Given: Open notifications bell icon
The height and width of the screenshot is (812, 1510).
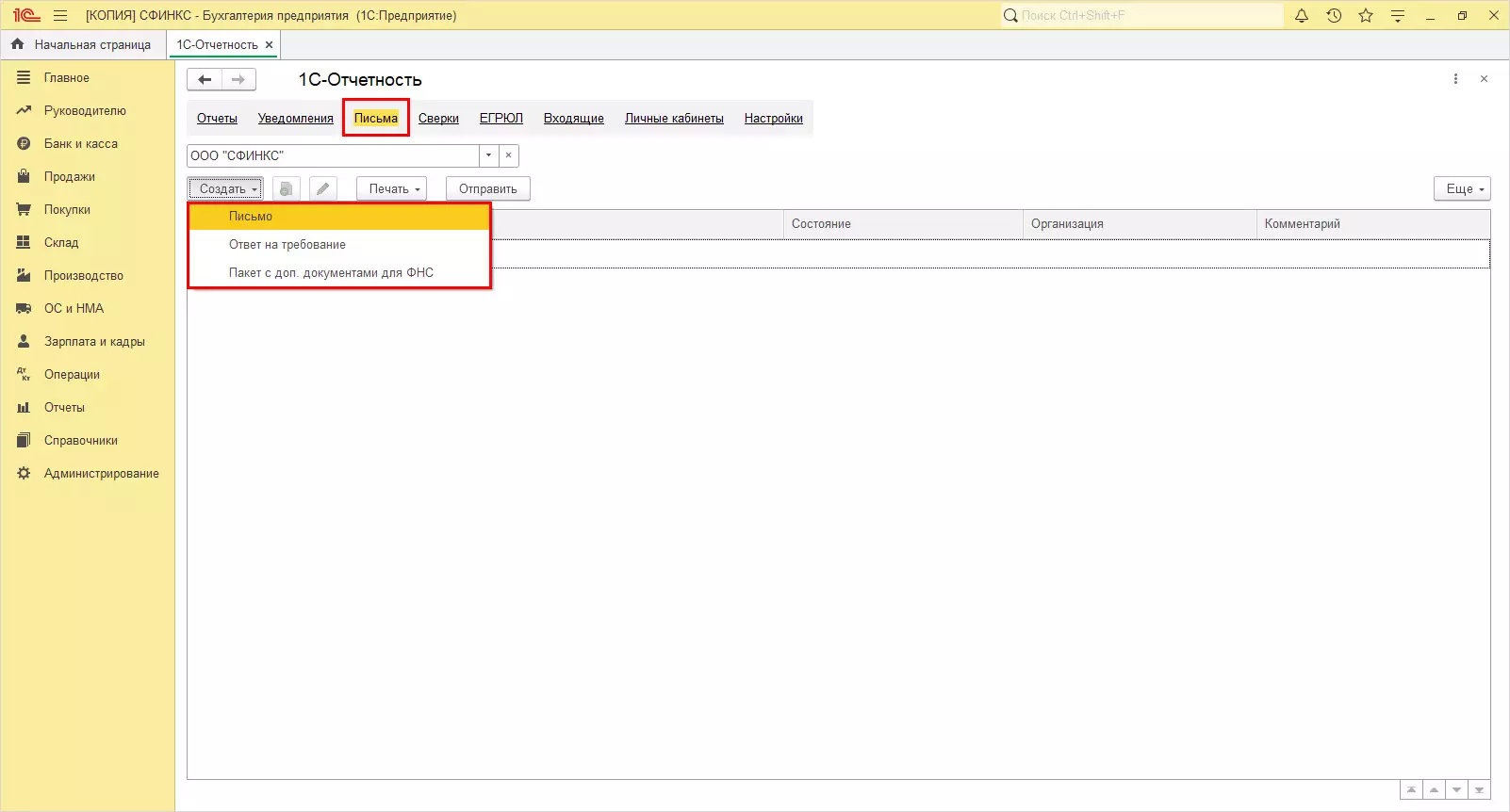Looking at the screenshot, I should [x=1302, y=16].
